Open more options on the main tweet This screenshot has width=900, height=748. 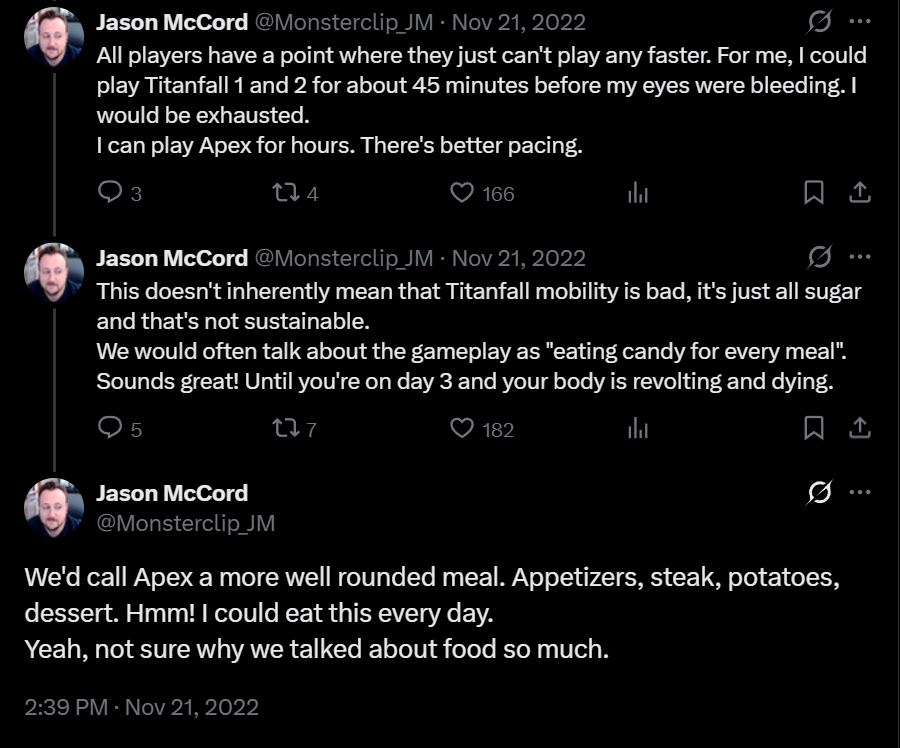point(859,492)
